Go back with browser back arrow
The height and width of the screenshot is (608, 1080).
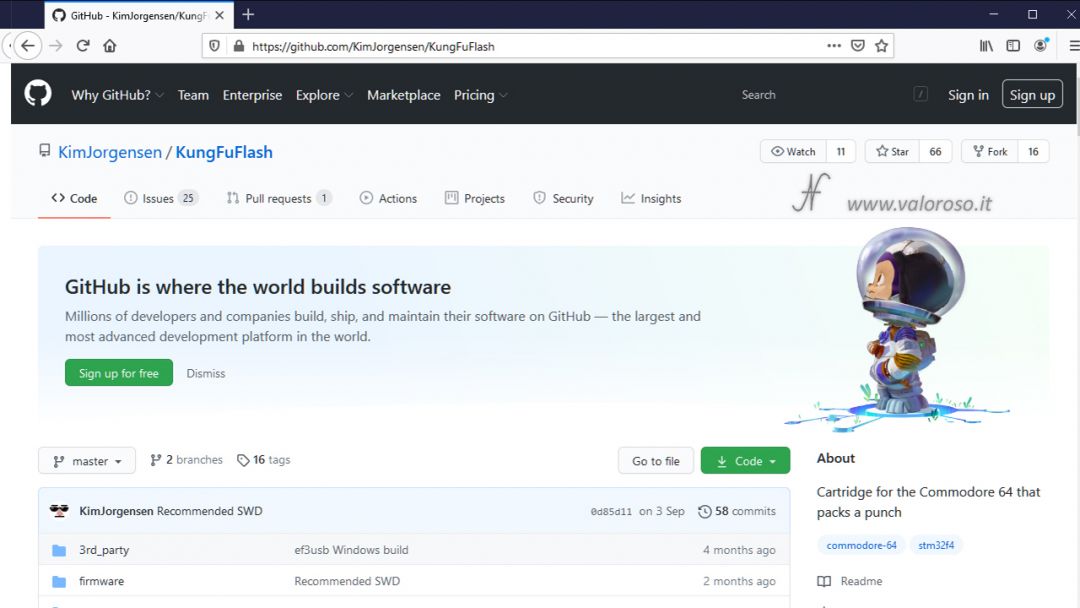(x=28, y=46)
